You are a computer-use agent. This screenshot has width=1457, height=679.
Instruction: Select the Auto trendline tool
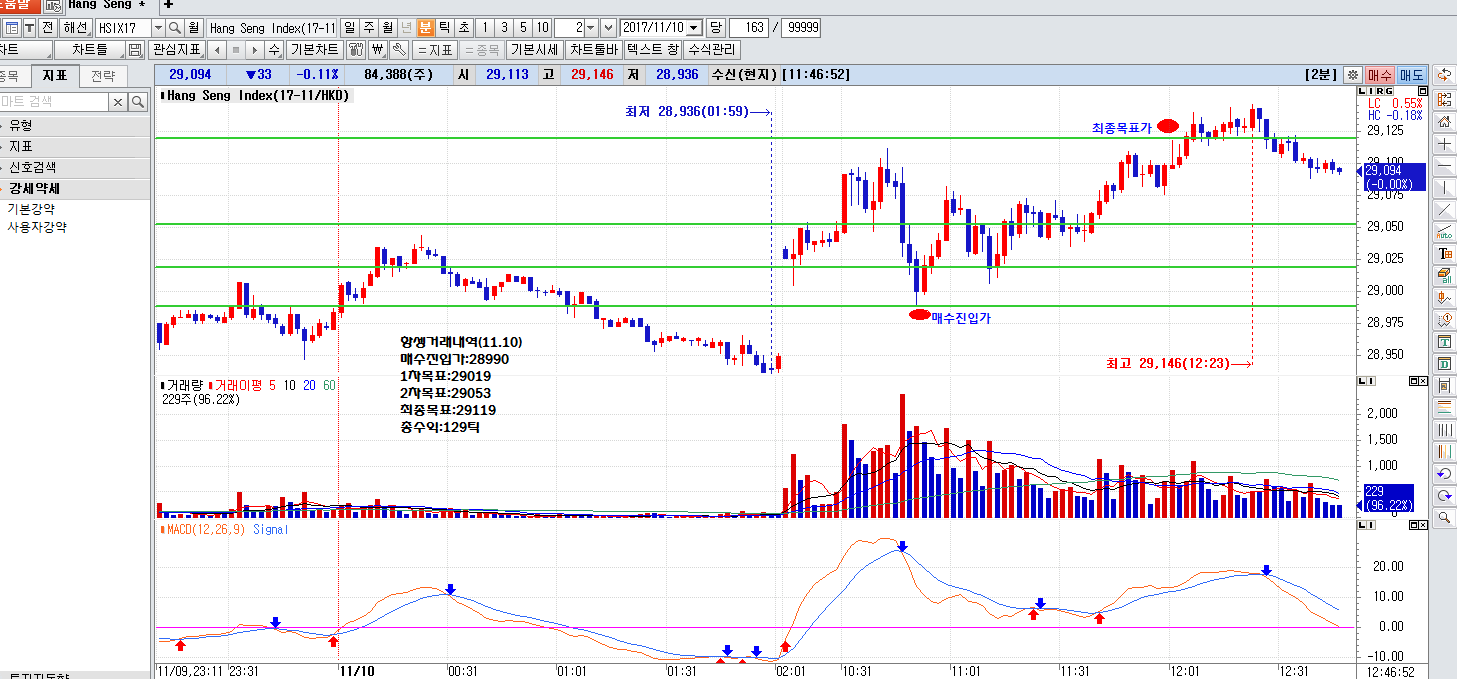pyautogui.click(x=1444, y=232)
